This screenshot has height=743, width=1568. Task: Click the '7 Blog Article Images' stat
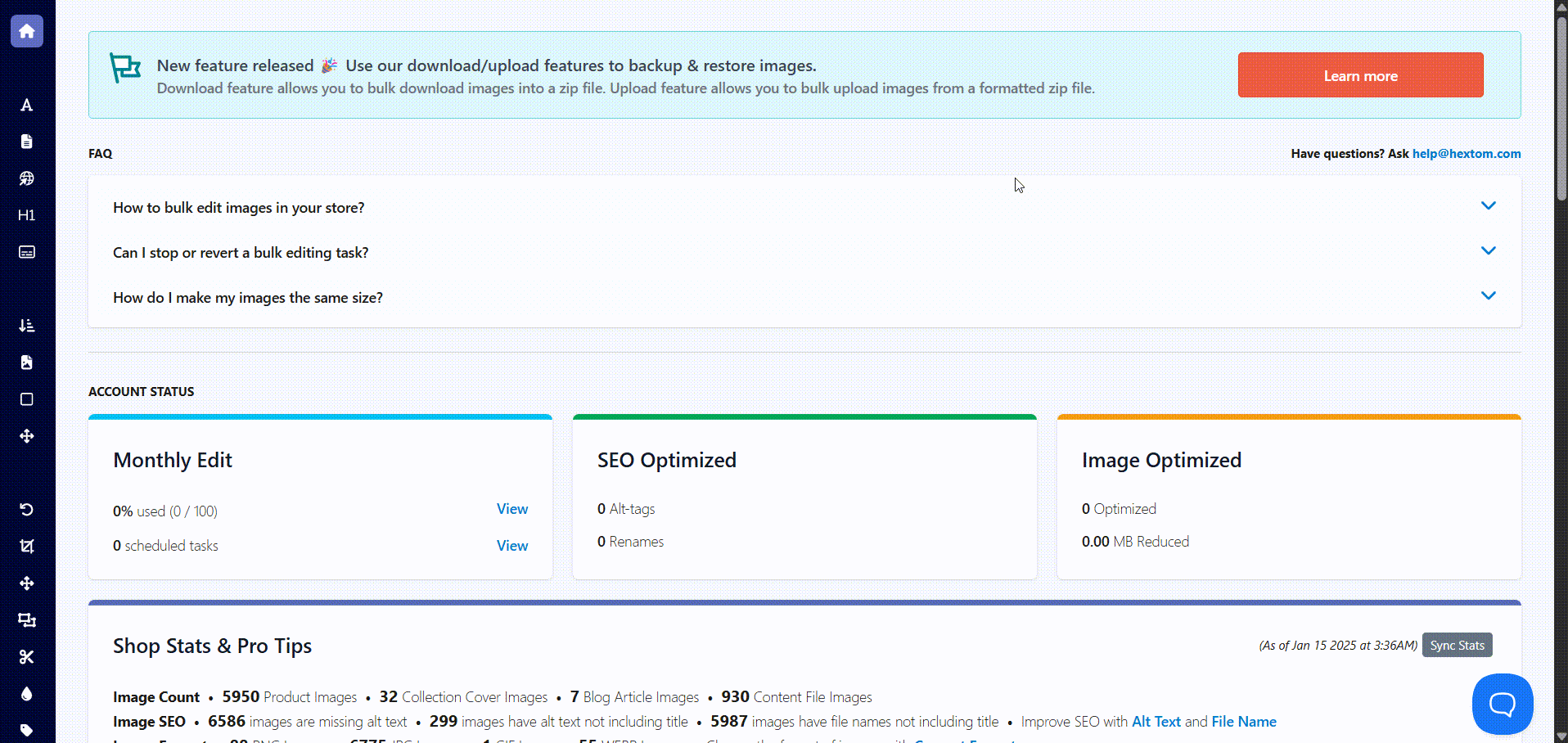pos(634,697)
